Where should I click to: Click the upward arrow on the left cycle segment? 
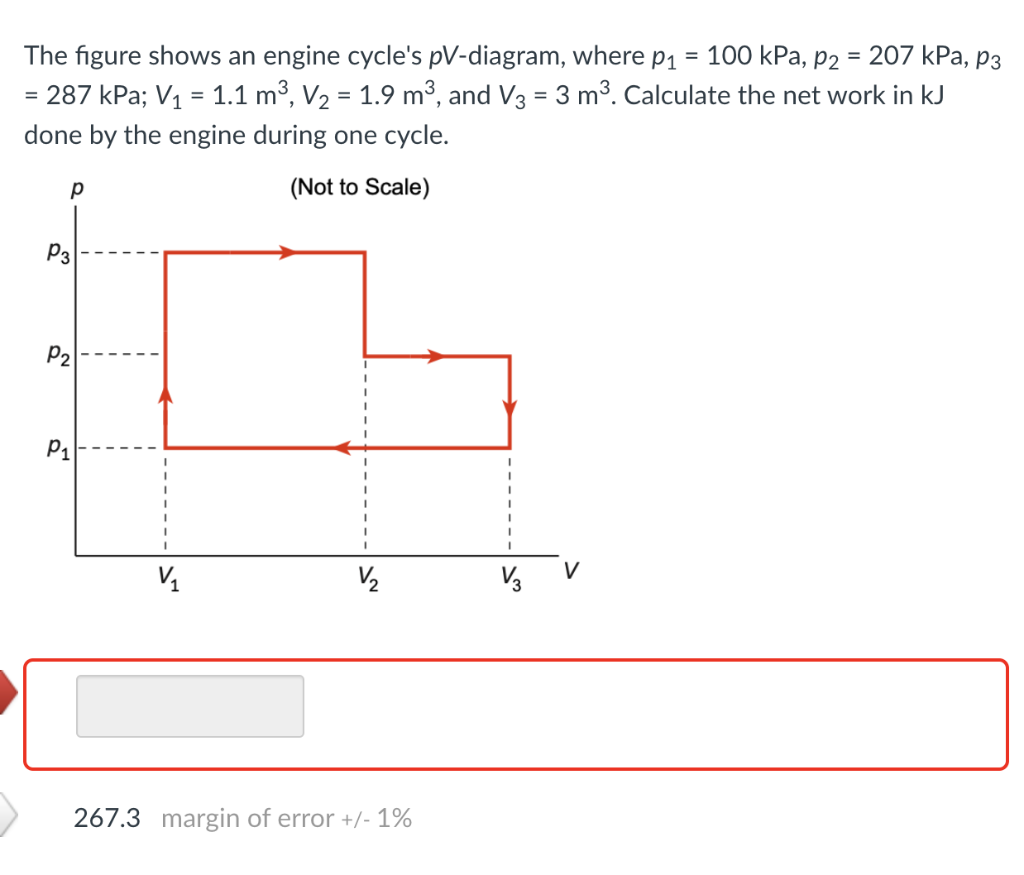(x=164, y=398)
